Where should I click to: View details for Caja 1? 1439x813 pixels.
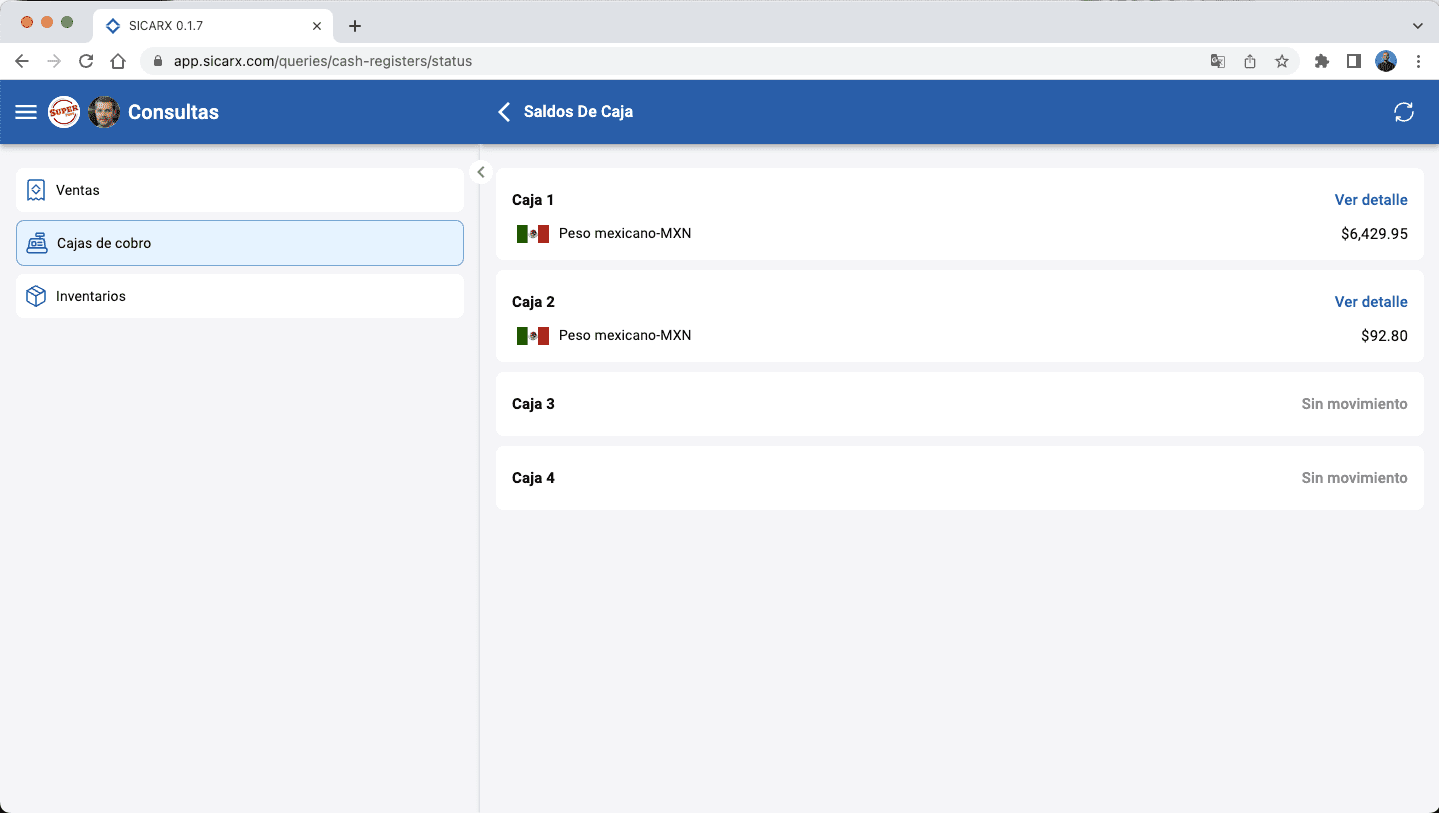click(1370, 200)
